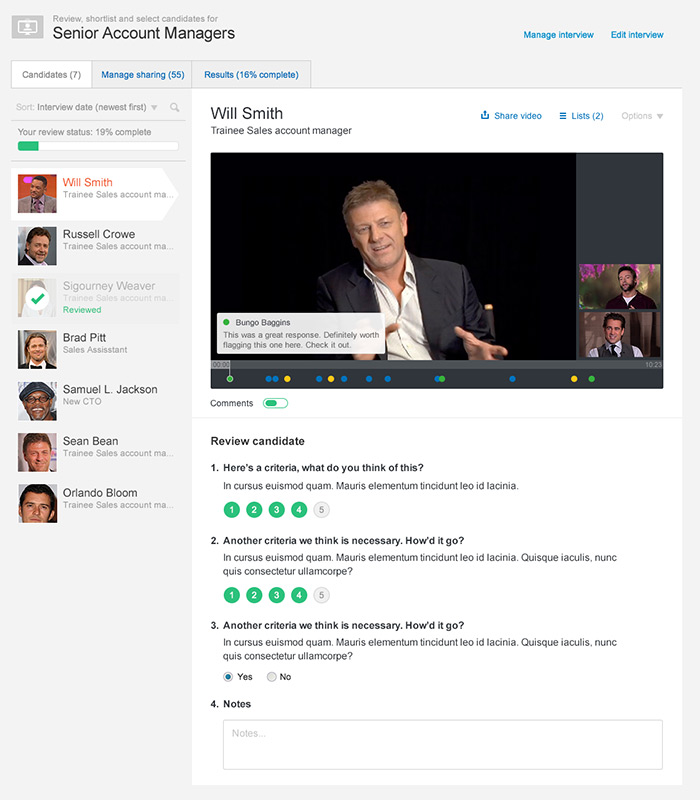
Task: Click the last yellow timeline marker
Action: 574,379
